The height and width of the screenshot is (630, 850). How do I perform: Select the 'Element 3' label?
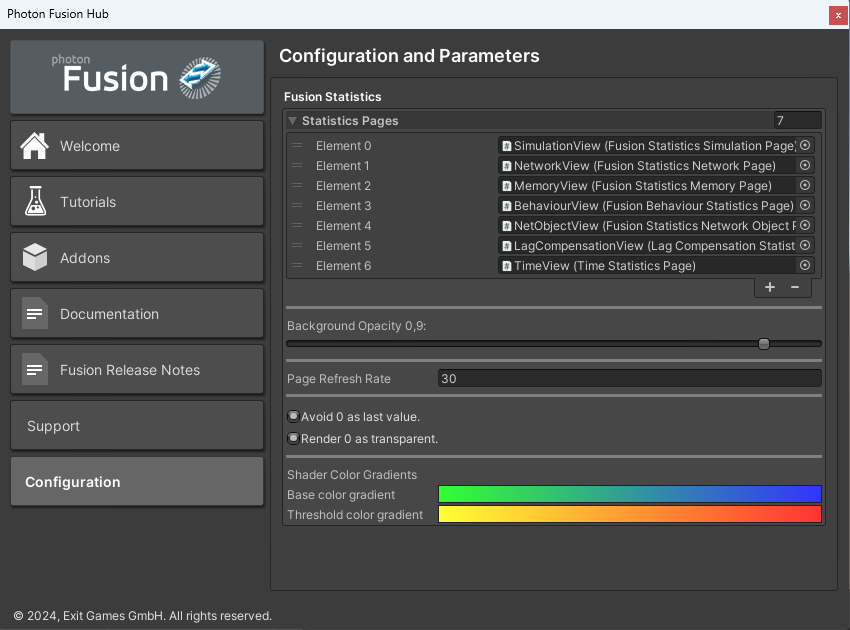pos(344,206)
